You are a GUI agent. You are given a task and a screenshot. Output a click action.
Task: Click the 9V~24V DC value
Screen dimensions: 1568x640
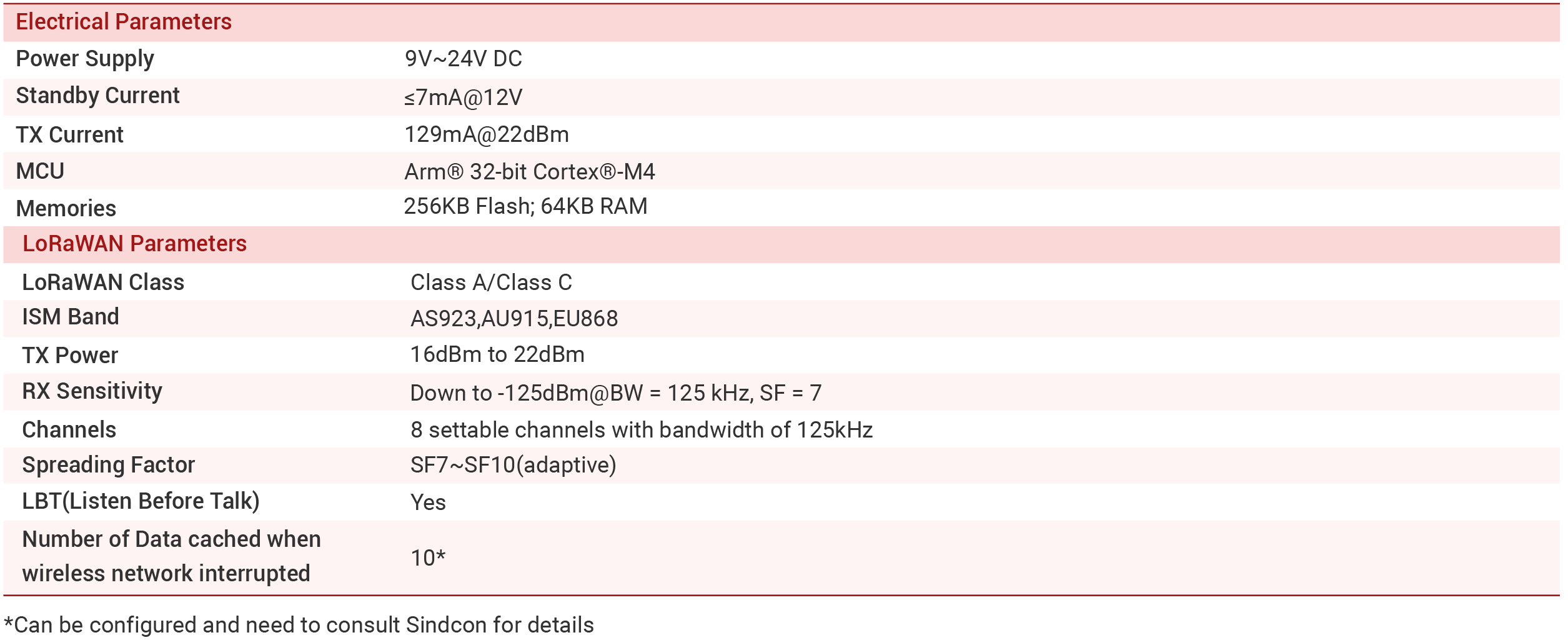(463, 59)
